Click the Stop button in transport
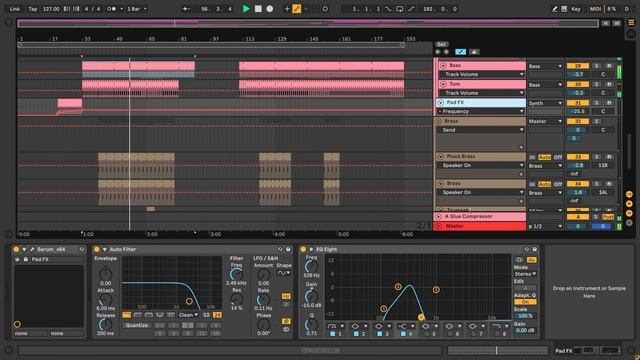640x360 pixels. click(x=258, y=9)
